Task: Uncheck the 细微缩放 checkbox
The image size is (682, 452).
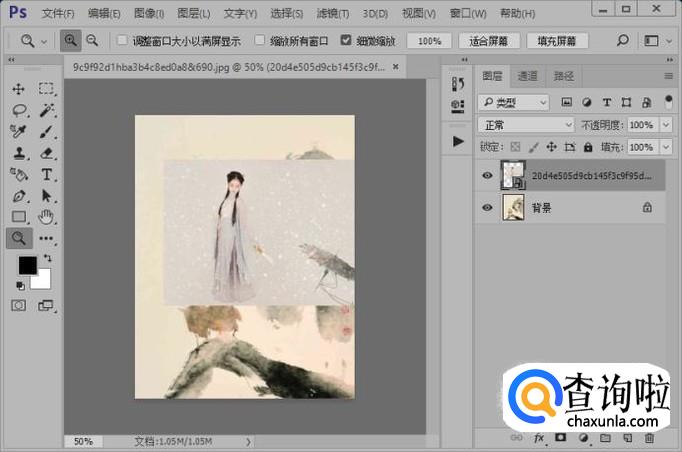Action: 346,41
